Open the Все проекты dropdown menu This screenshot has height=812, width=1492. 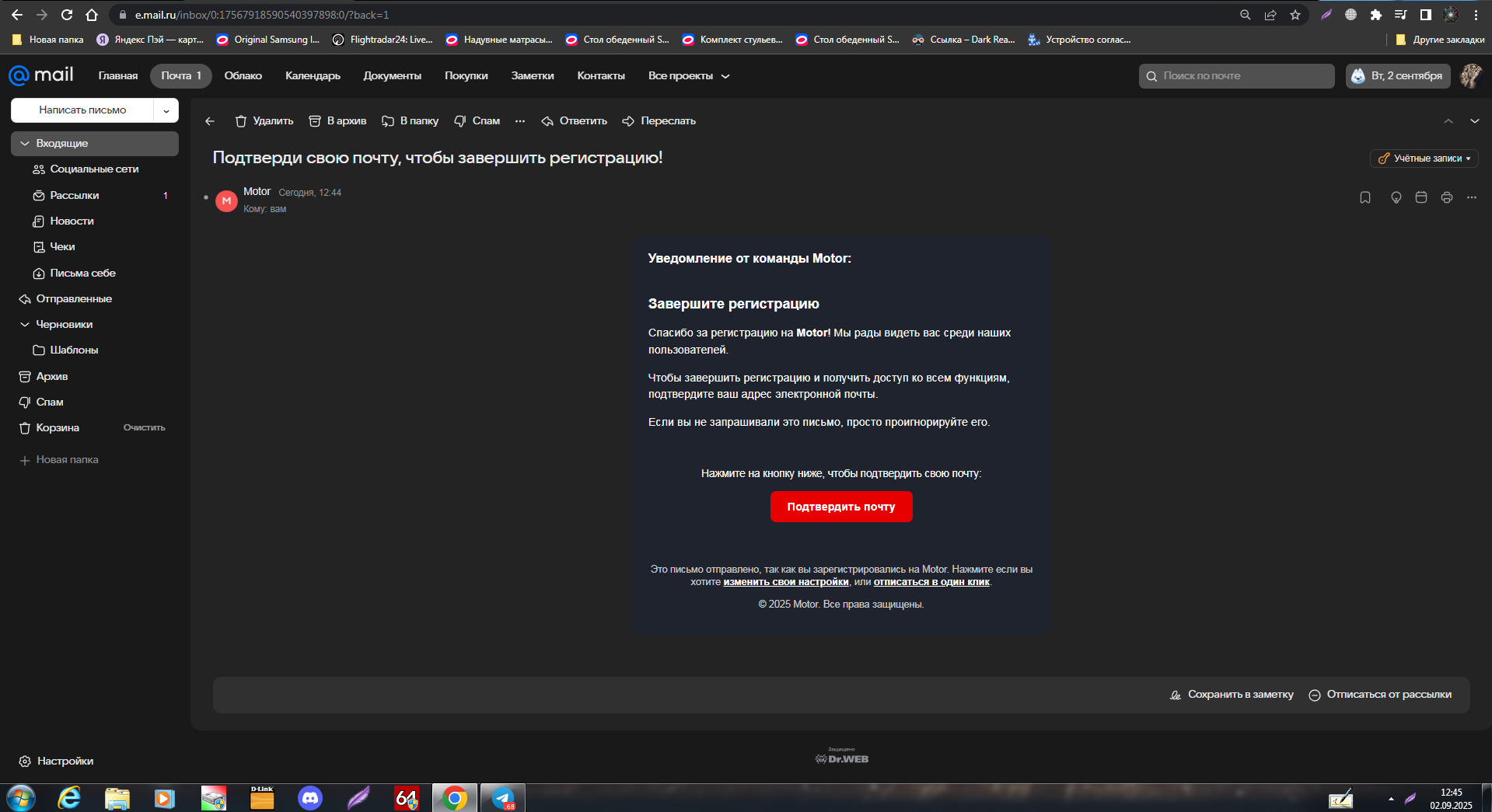pyautogui.click(x=688, y=76)
